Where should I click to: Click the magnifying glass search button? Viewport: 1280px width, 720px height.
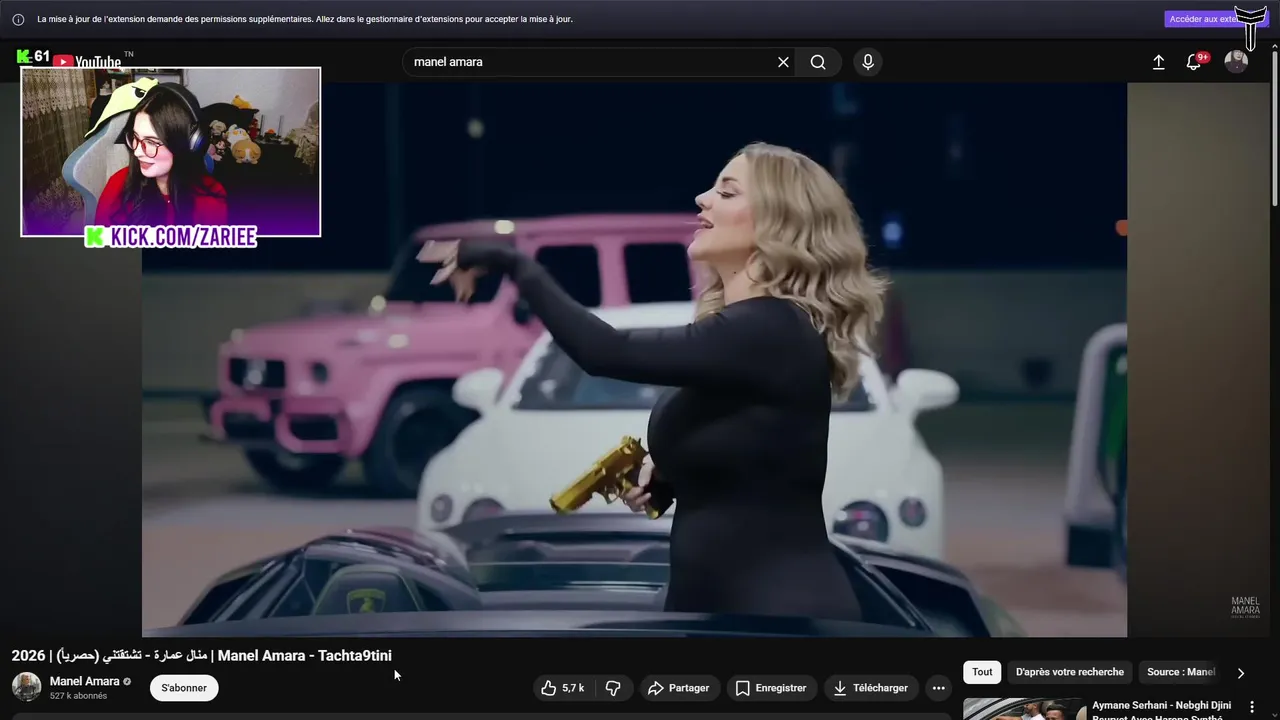818,62
